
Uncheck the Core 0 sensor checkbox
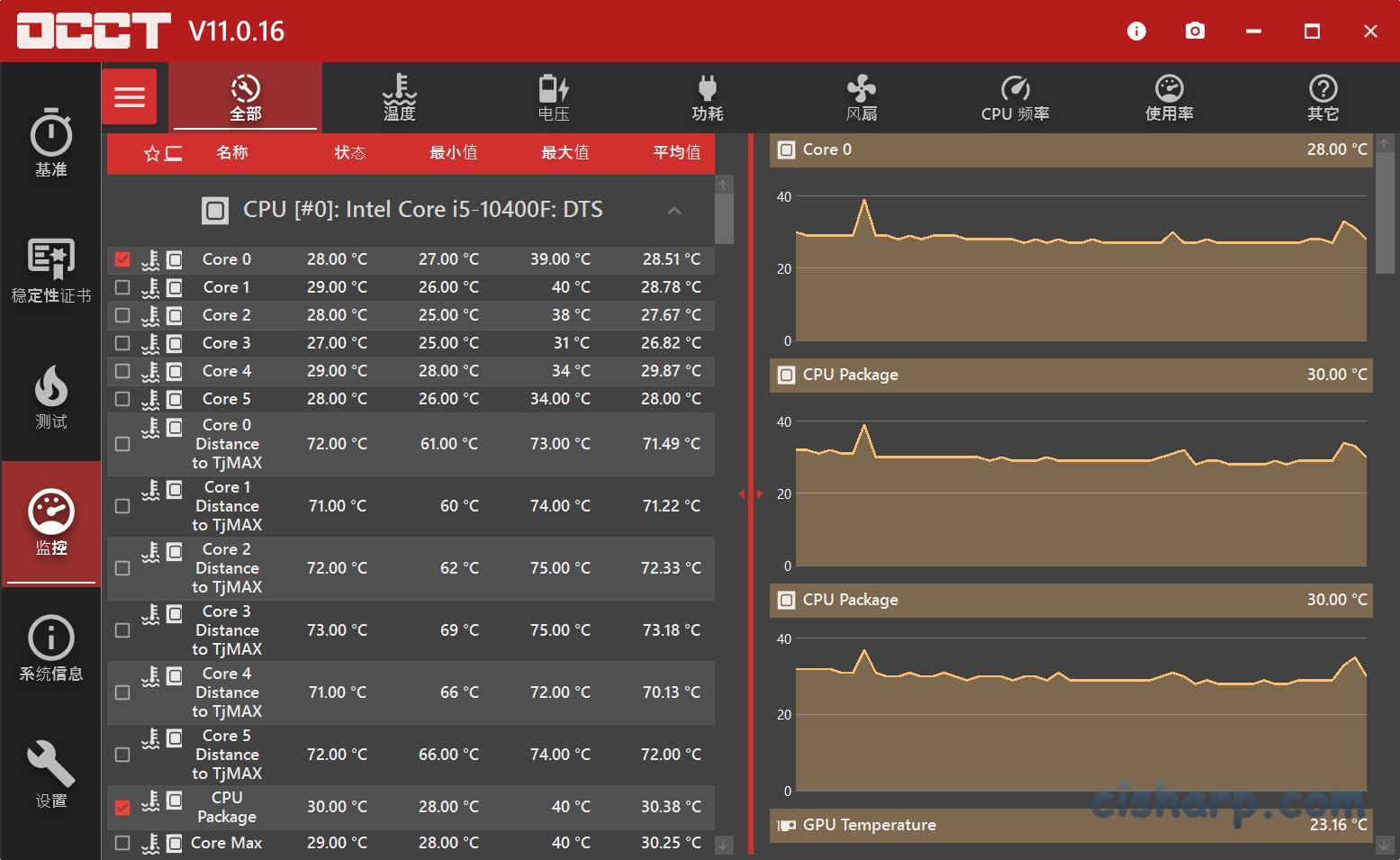click(x=122, y=258)
